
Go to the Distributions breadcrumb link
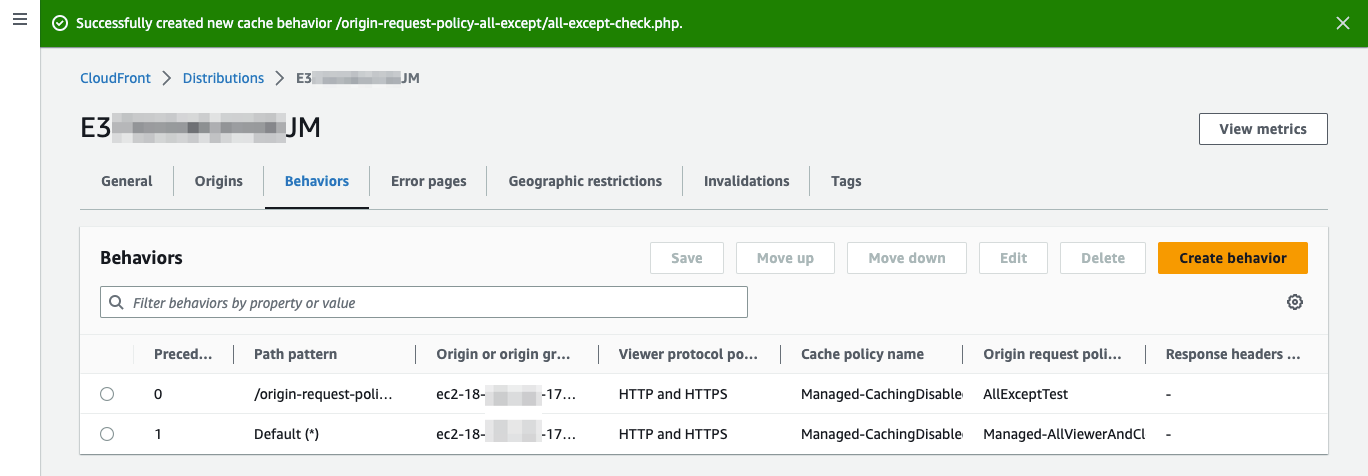point(223,78)
